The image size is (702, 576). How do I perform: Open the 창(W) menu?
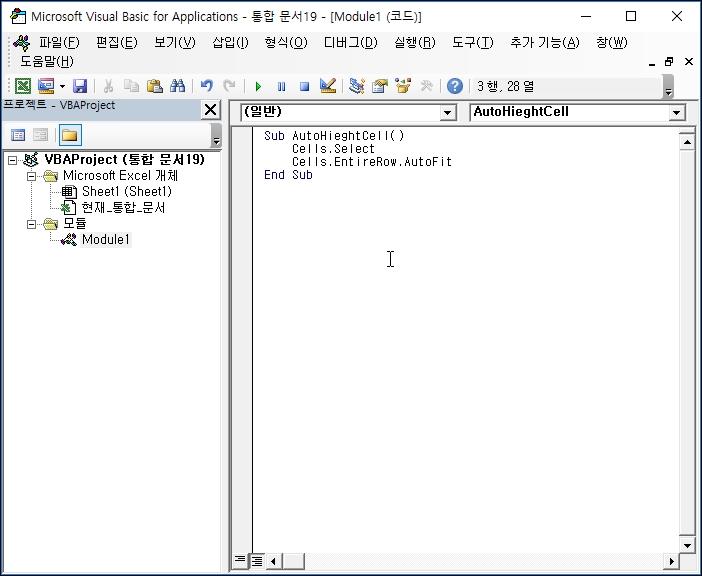[612, 43]
